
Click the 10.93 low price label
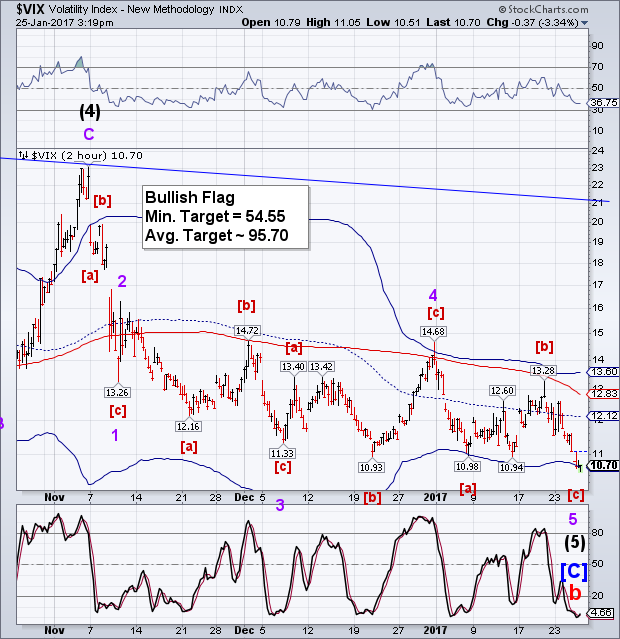(371, 467)
